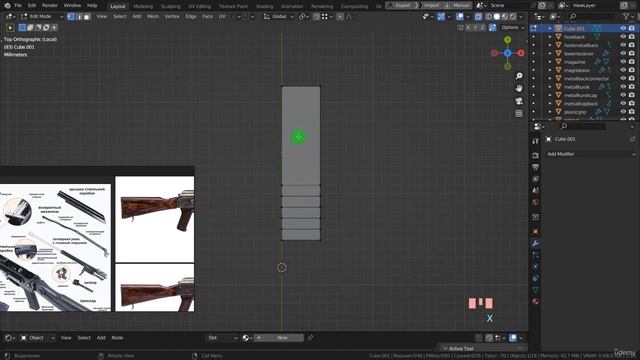Open the Modifiers wrench properties tab
Image resolution: width=640 pixels, height=360 pixels.
click(x=536, y=243)
